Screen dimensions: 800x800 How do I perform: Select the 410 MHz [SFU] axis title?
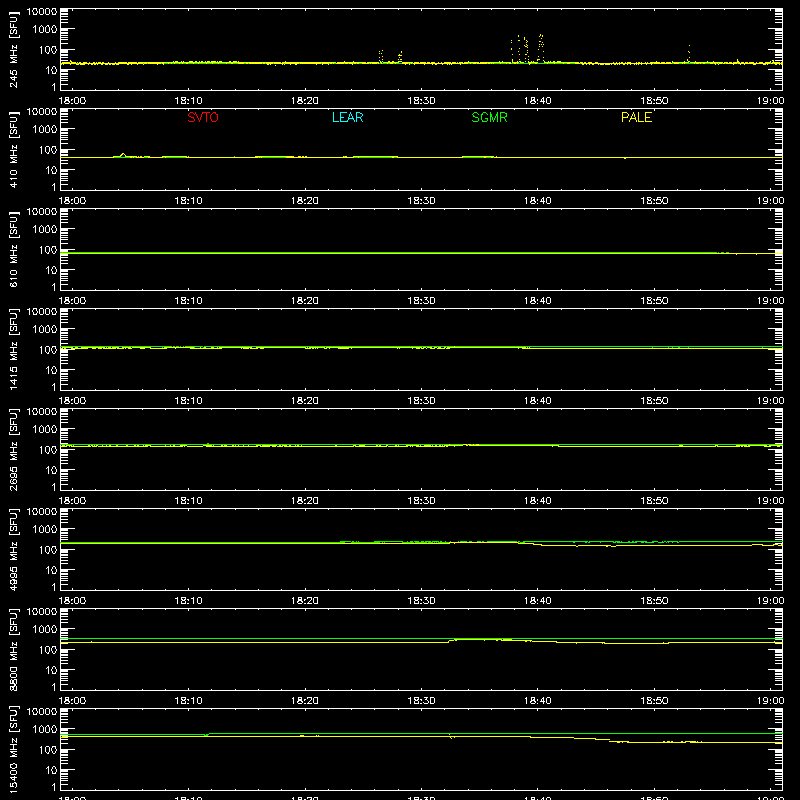[13, 150]
